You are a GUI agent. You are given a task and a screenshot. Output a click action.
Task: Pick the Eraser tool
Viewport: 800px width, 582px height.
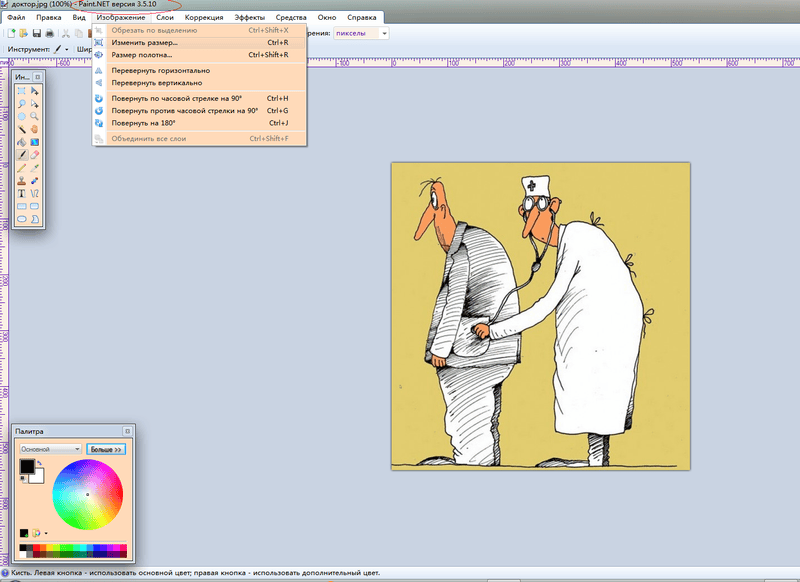coord(35,155)
